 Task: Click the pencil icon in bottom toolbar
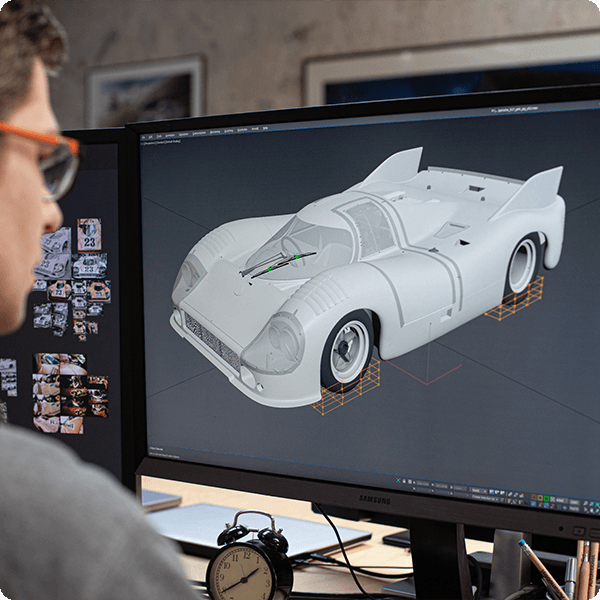(x=510, y=494)
